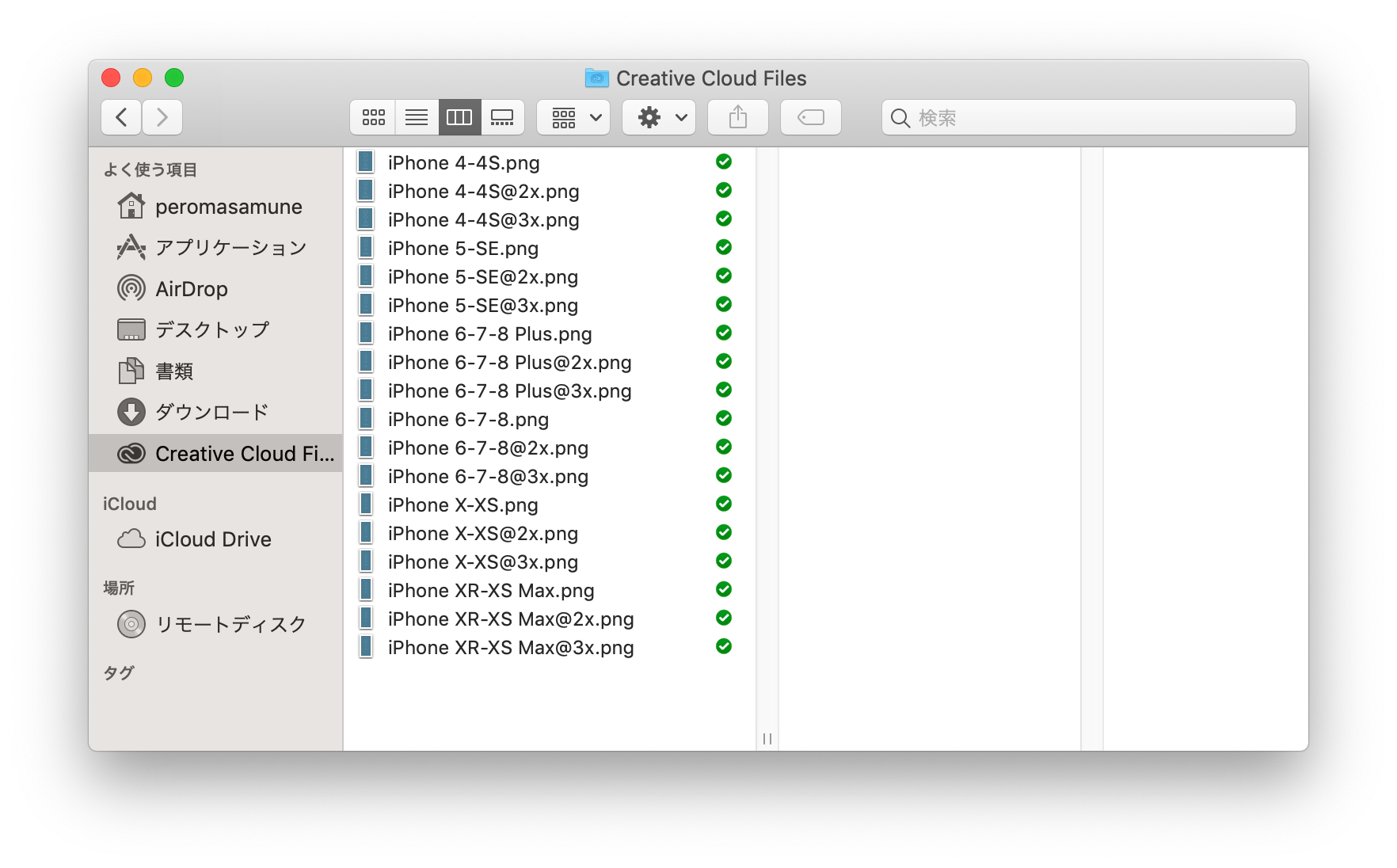1397x868 pixels.
Task: Open the group-by arrangement dropdown
Action: pos(573,117)
